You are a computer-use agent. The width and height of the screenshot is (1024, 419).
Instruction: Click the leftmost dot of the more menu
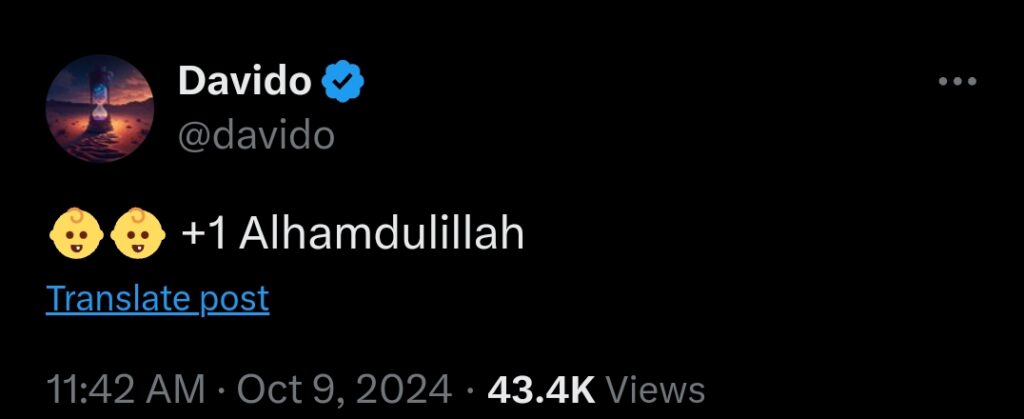[944, 82]
